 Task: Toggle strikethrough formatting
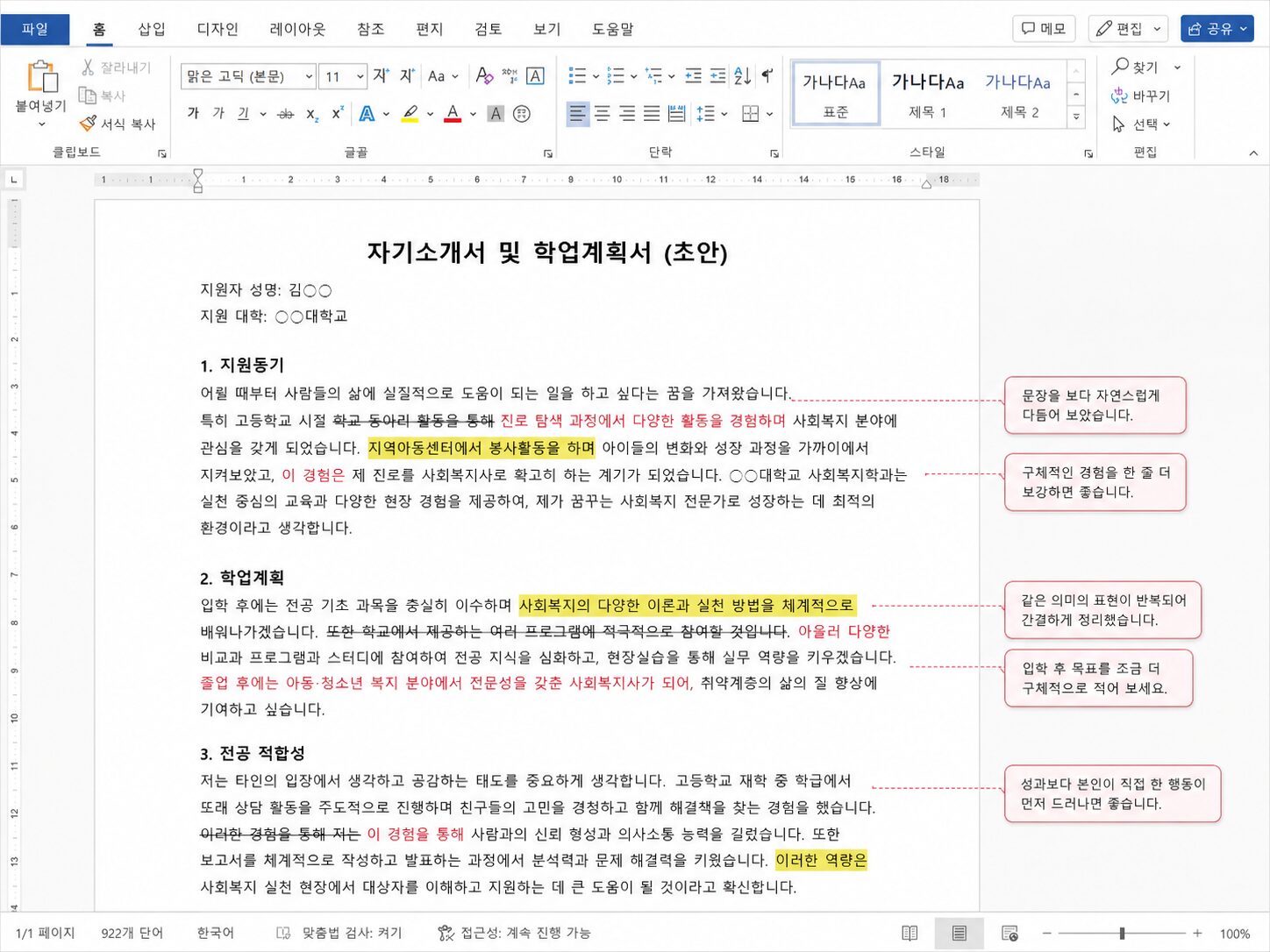tap(286, 114)
